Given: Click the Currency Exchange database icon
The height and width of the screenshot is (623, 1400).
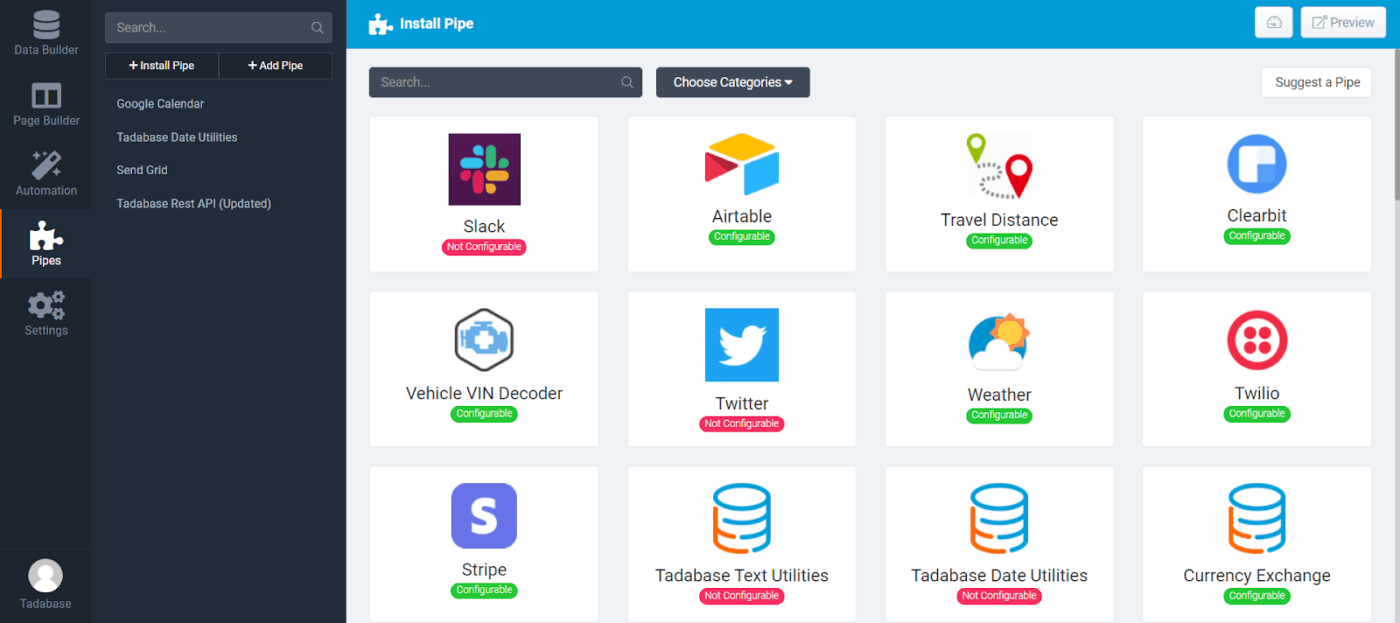Looking at the screenshot, I should (x=1257, y=519).
